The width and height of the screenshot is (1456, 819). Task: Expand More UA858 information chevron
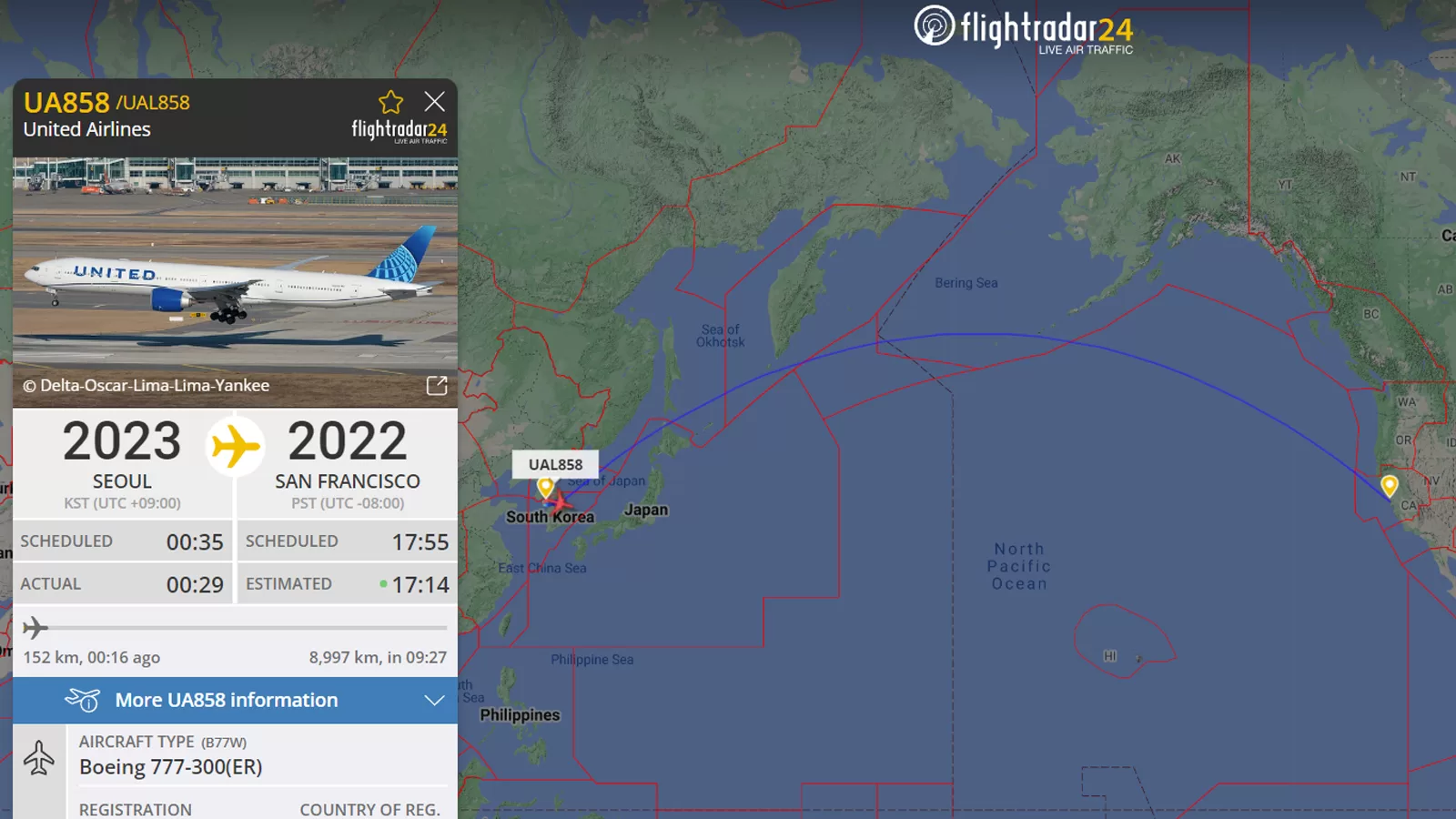(x=434, y=700)
